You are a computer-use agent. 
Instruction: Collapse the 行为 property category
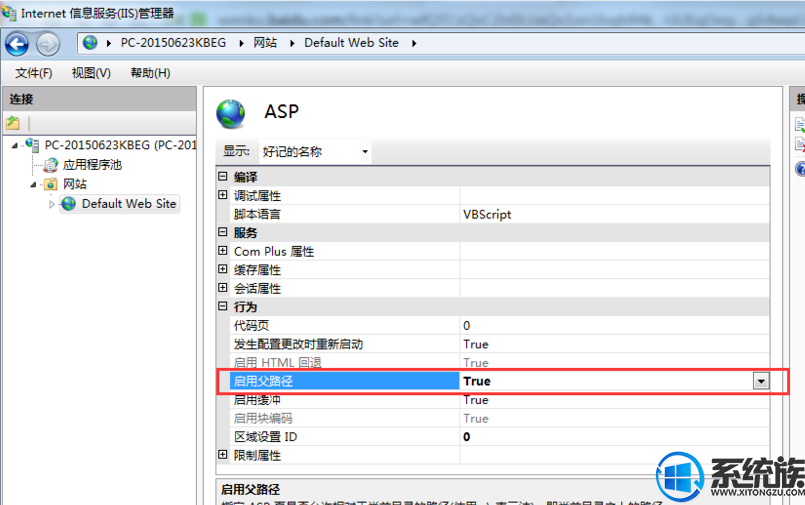point(222,306)
